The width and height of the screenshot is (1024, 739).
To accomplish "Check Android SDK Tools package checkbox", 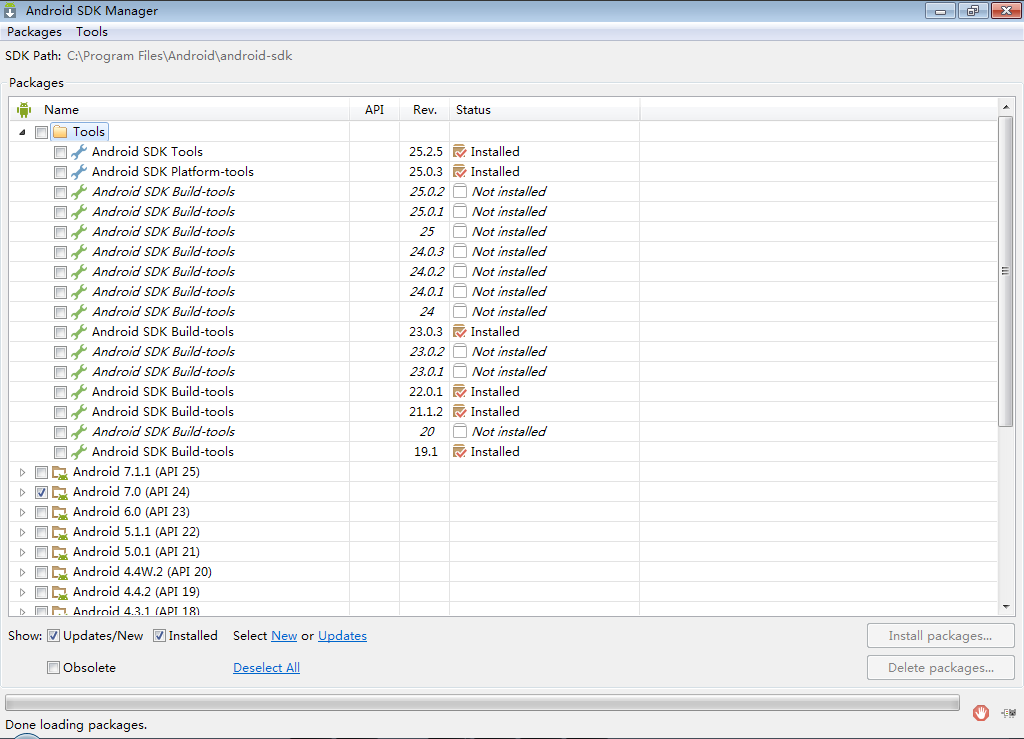I will (x=60, y=152).
